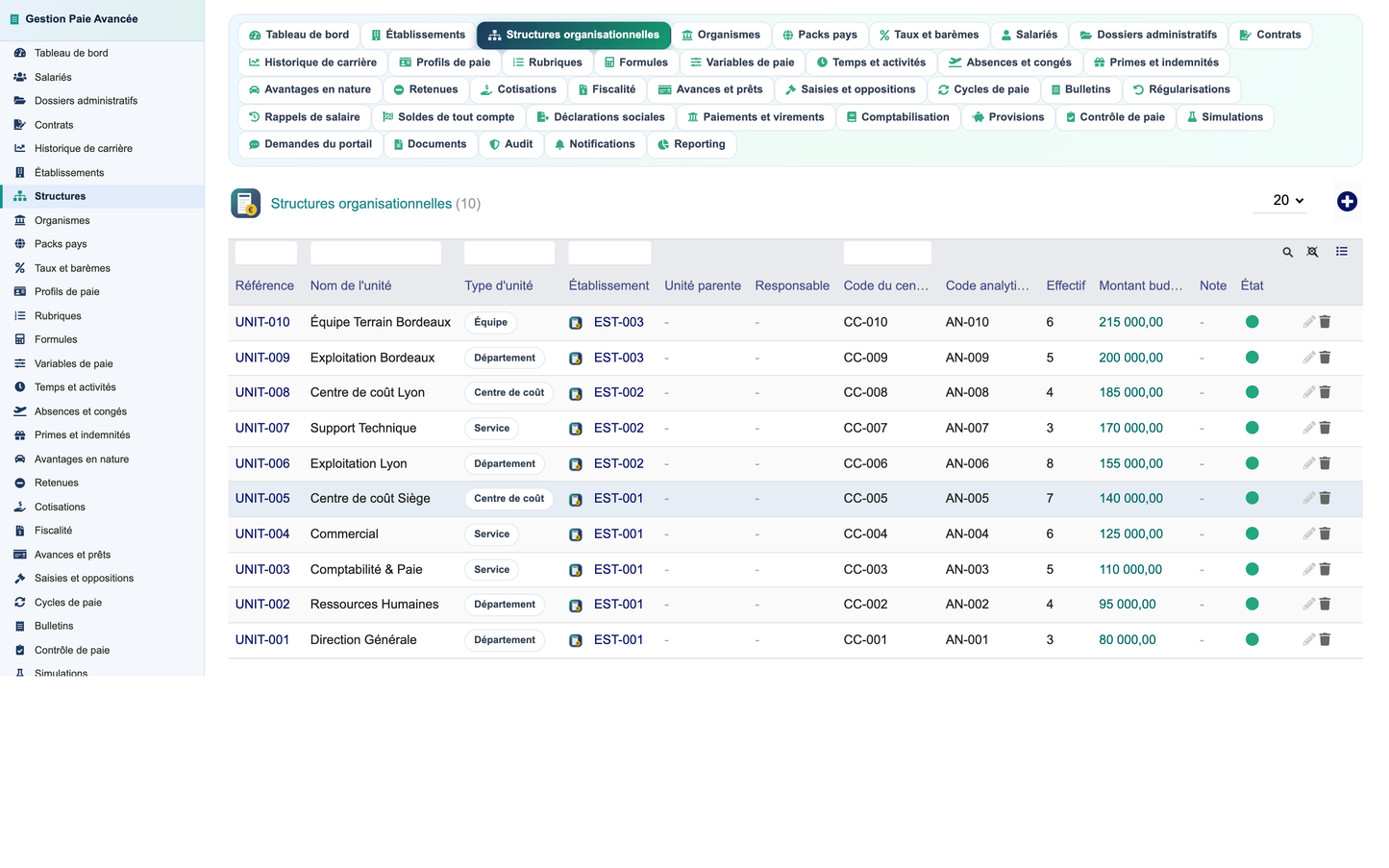Screen dimensions: 1389x868
Task: Edit UNIT-008 with the pencil icon
Action: coord(1308,392)
